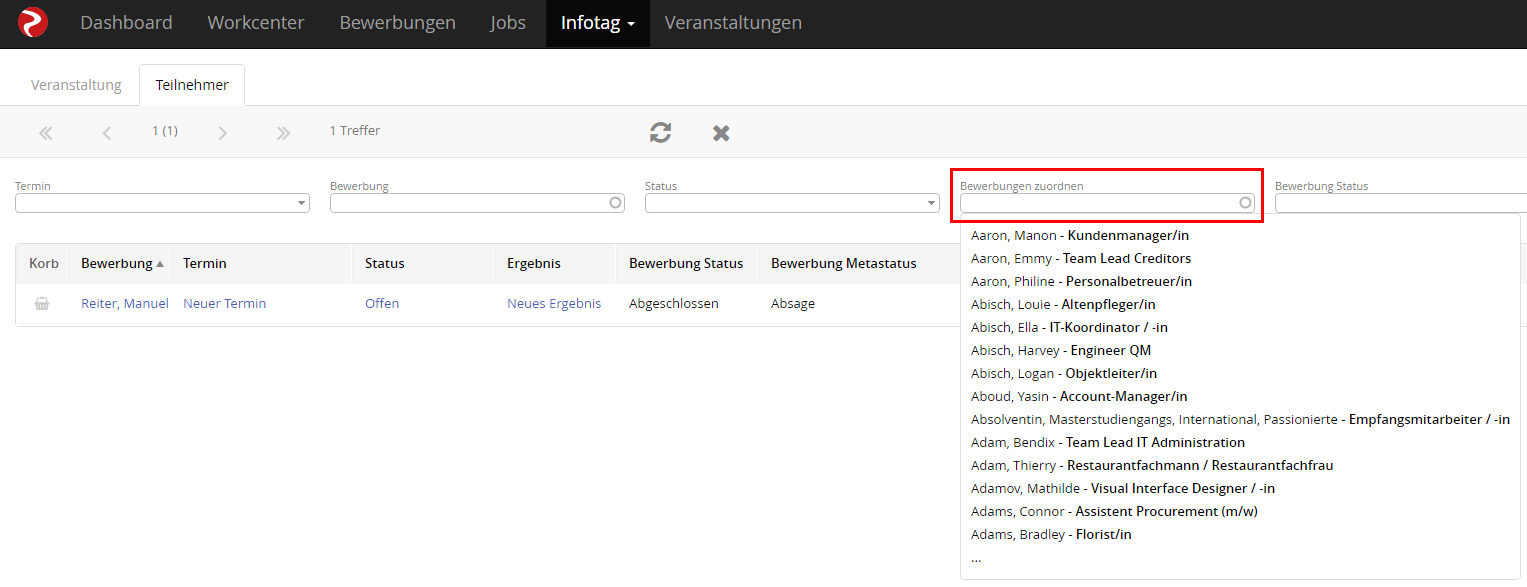This screenshot has height=587, width=1527.
Task: Sort by Bewerbung Status column header
Action: pyautogui.click(x=686, y=264)
